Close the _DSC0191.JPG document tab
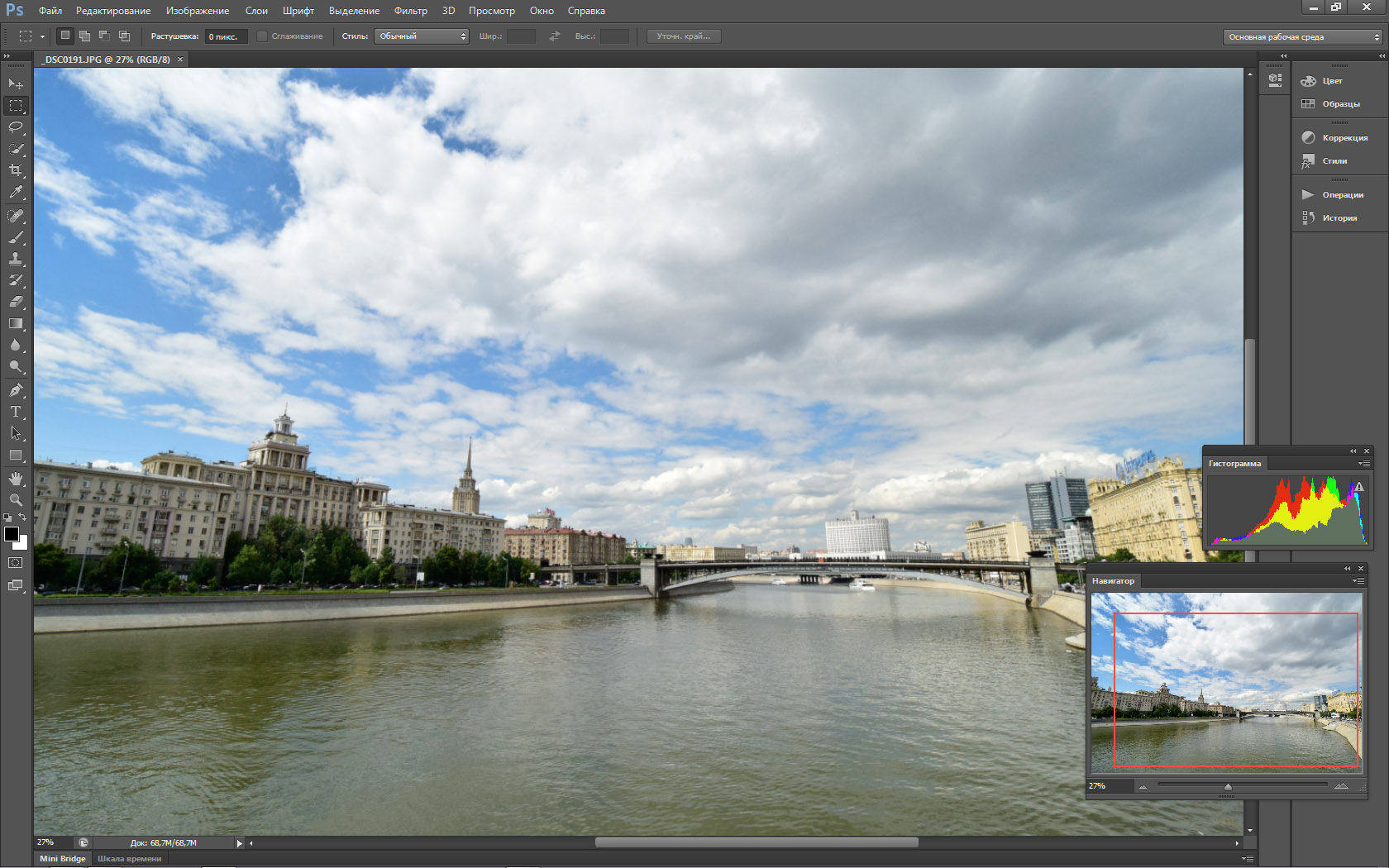The height and width of the screenshot is (868, 1389). pyautogui.click(x=180, y=60)
